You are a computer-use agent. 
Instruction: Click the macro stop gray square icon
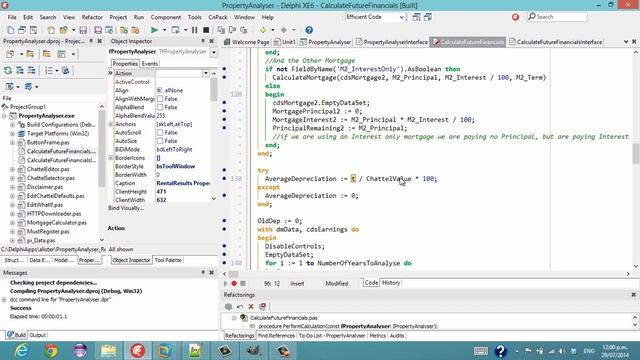pyautogui.click(x=243, y=283)
